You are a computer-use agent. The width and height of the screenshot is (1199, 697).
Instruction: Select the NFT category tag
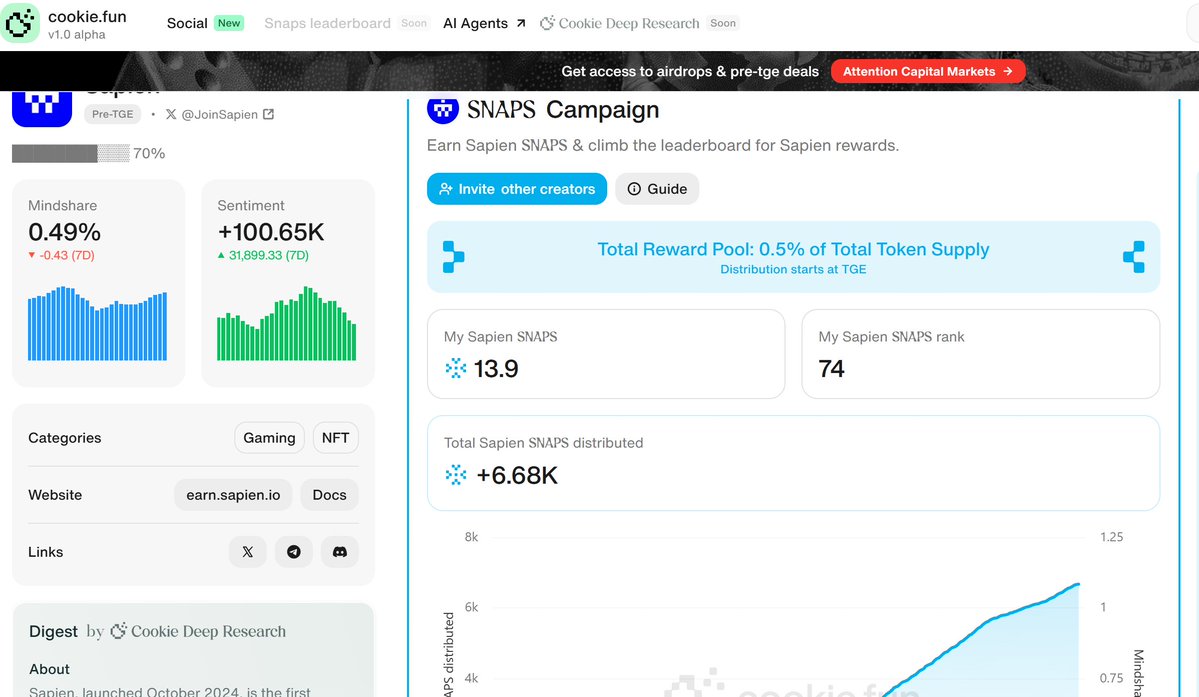tap(336, 438)
